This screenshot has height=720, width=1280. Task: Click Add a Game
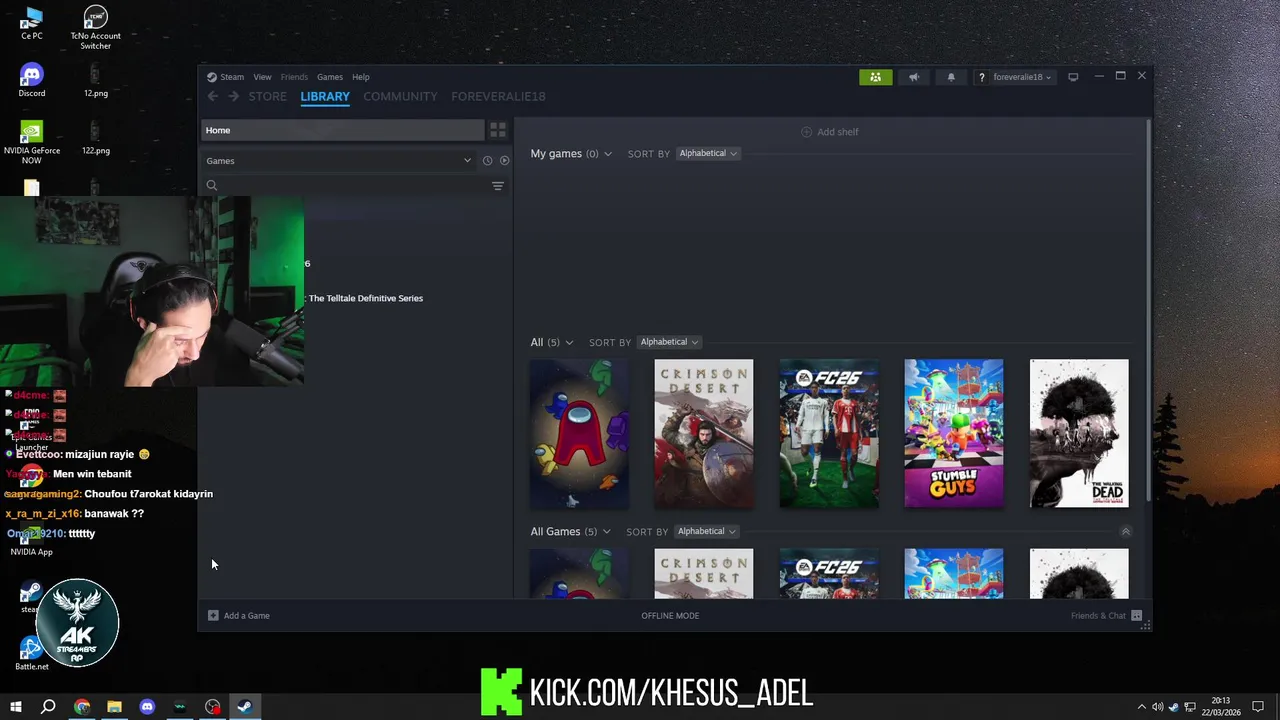(239, 616)
